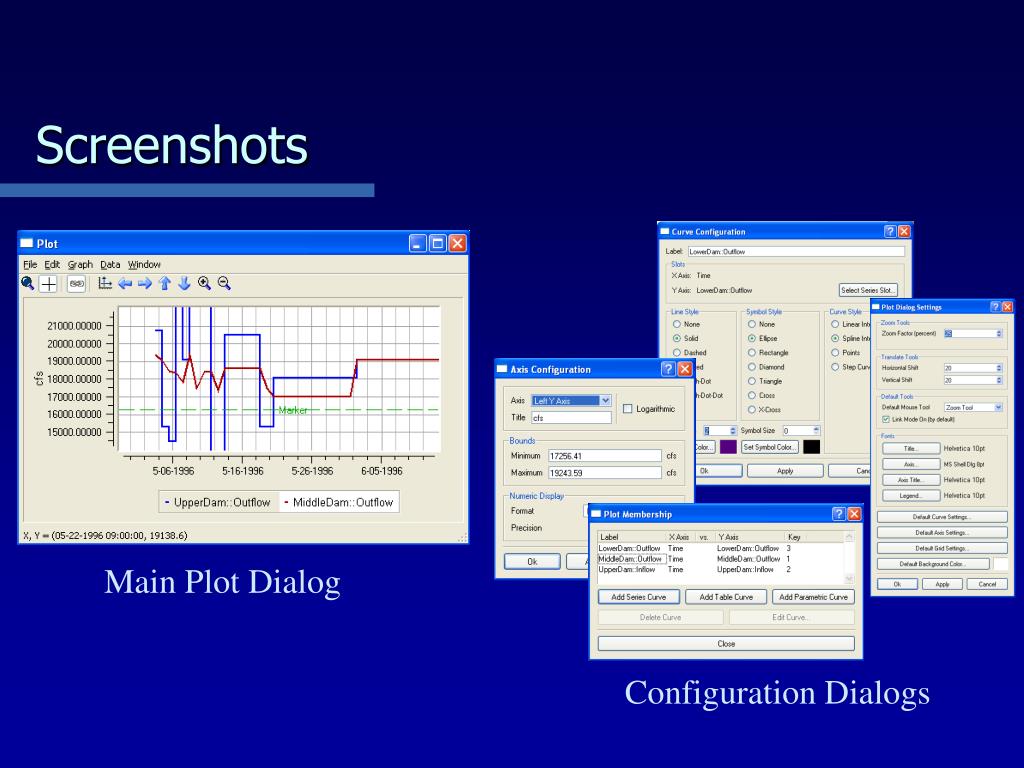Click the Minimum bounds input field
Image resolution: width=1024 pixels, height=768 pixels.
[x=604, y=456]
